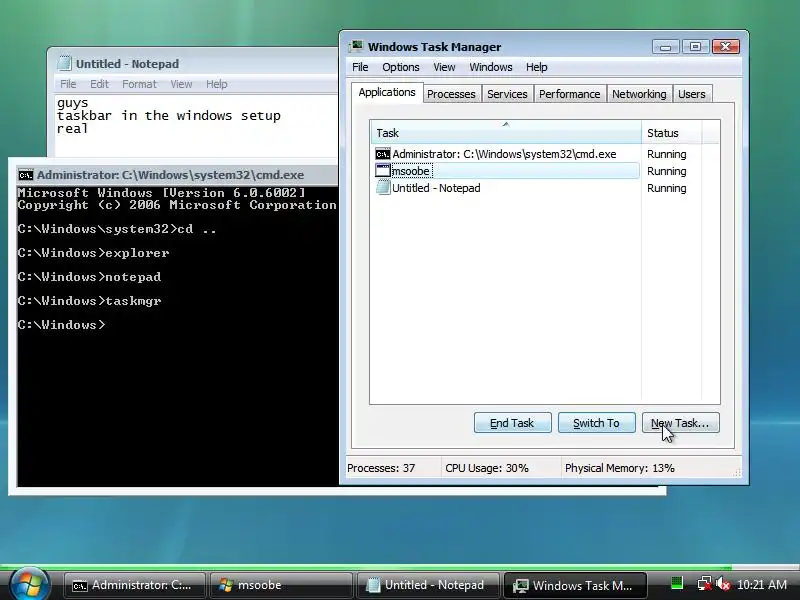
Task: Open the Help menu in Task Manager
Action: [536, 67]
